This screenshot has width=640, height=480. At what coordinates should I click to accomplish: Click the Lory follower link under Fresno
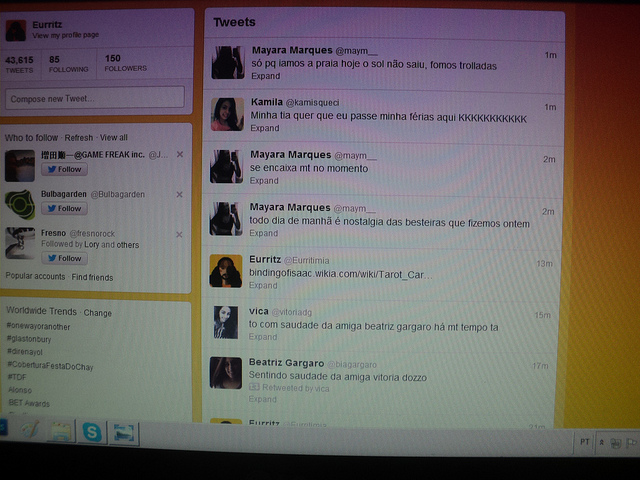point(91,244)
